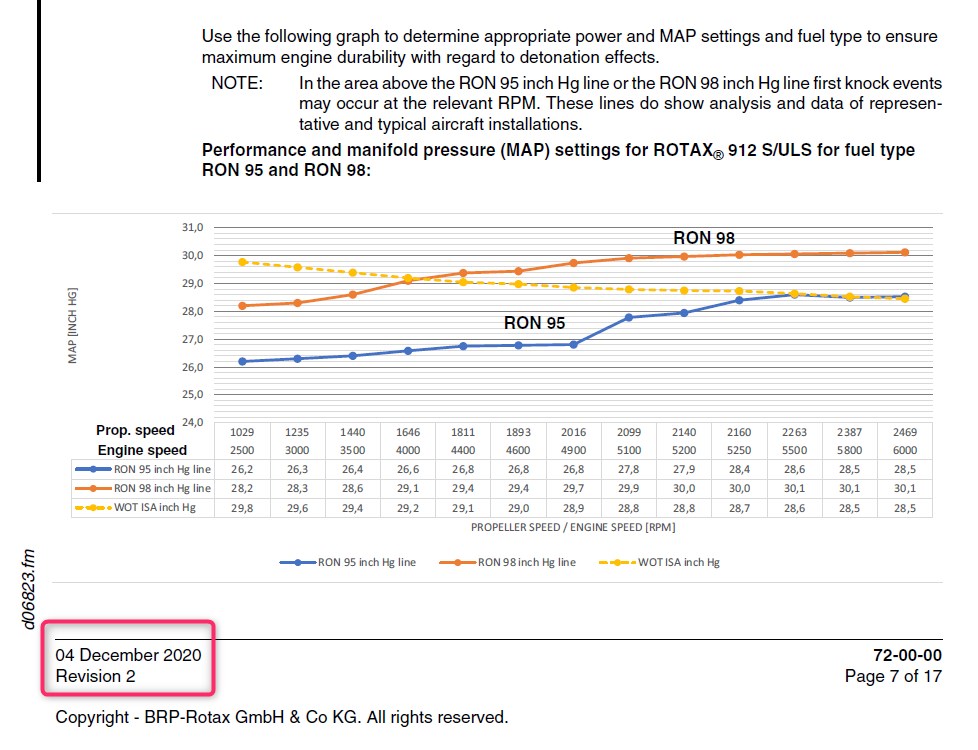Click the bold RON 98 label on chart
The height and width of the screenshot is (750, 978).
click(x=704, y=238)
